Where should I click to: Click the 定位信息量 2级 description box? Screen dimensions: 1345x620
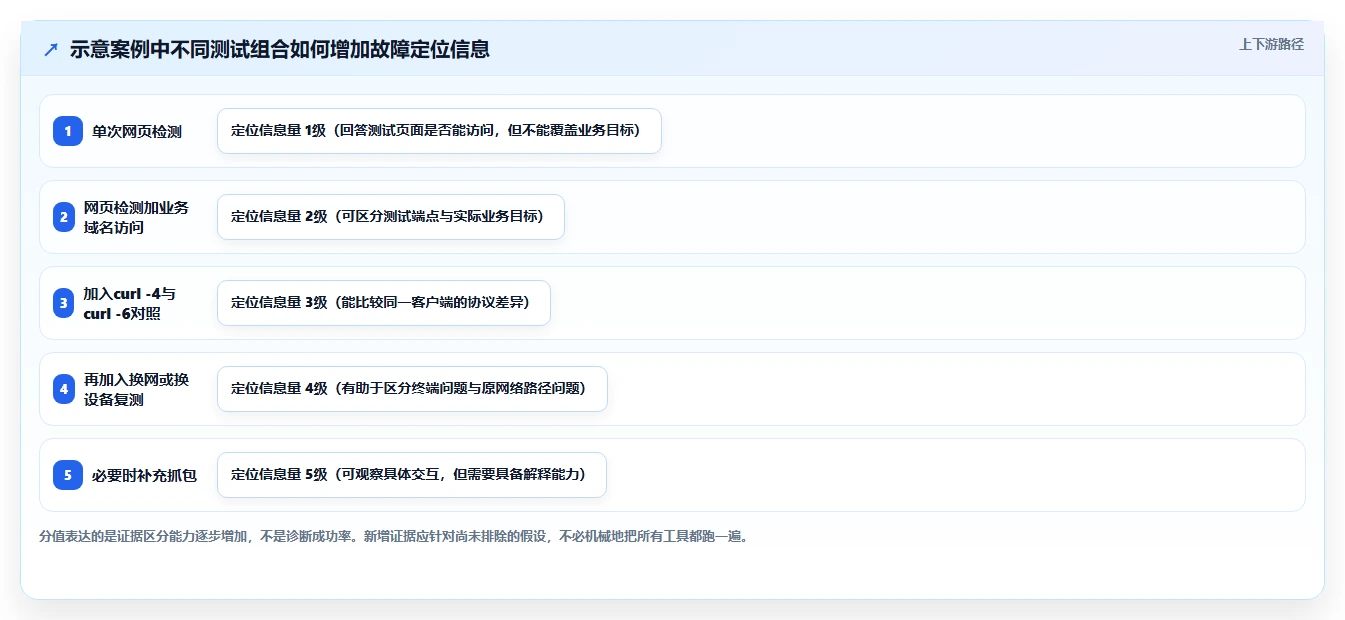[391, 217]
